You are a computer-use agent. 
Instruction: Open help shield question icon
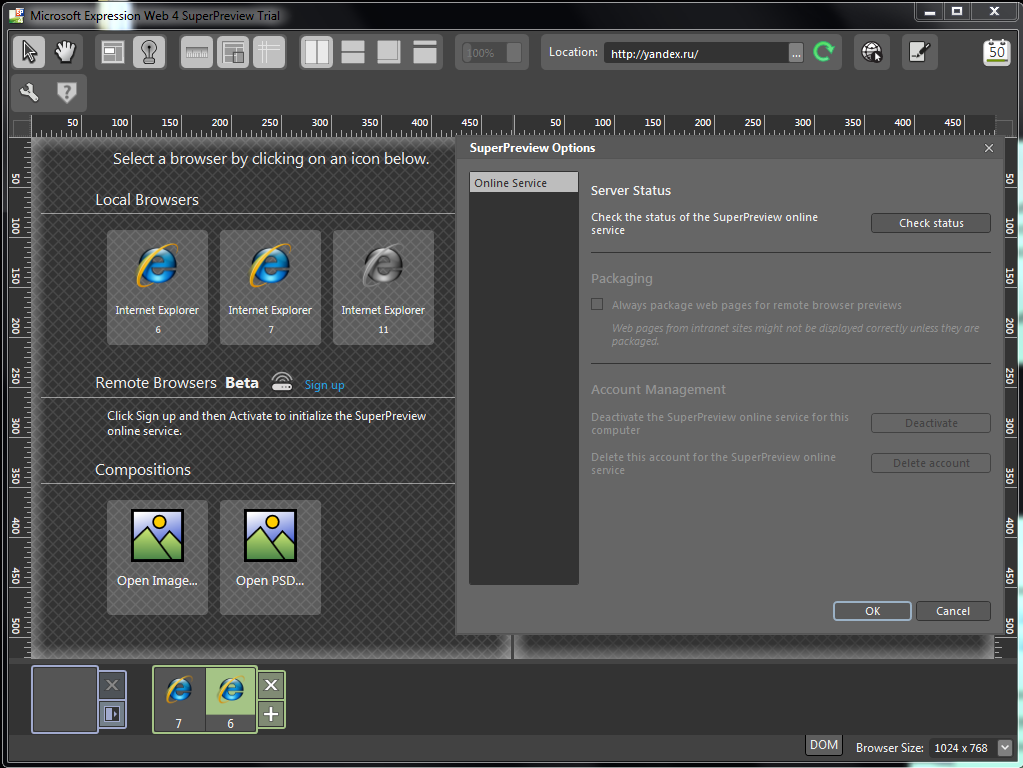point(66,93)
